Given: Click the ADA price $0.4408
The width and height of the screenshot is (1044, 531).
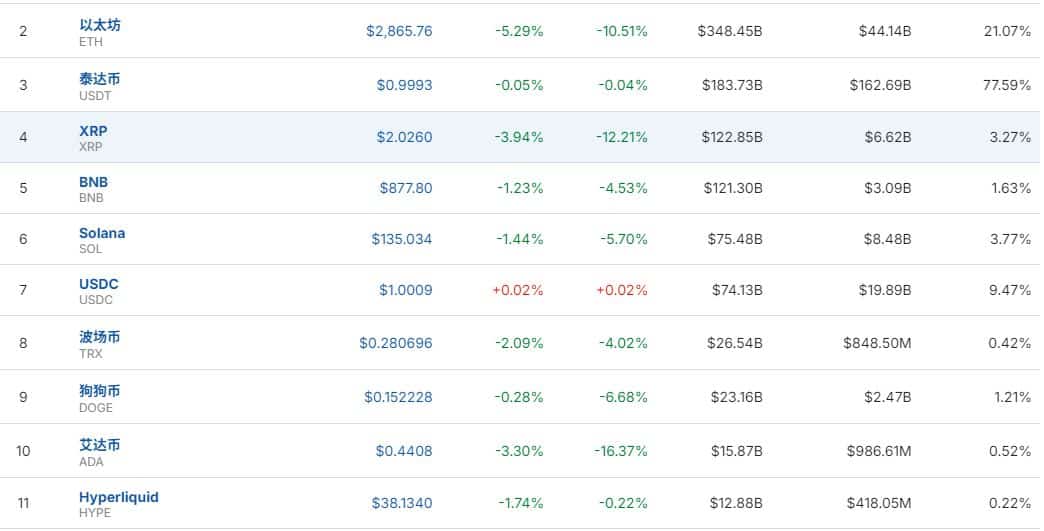Looking at the screenshot, I should [404, 451].
